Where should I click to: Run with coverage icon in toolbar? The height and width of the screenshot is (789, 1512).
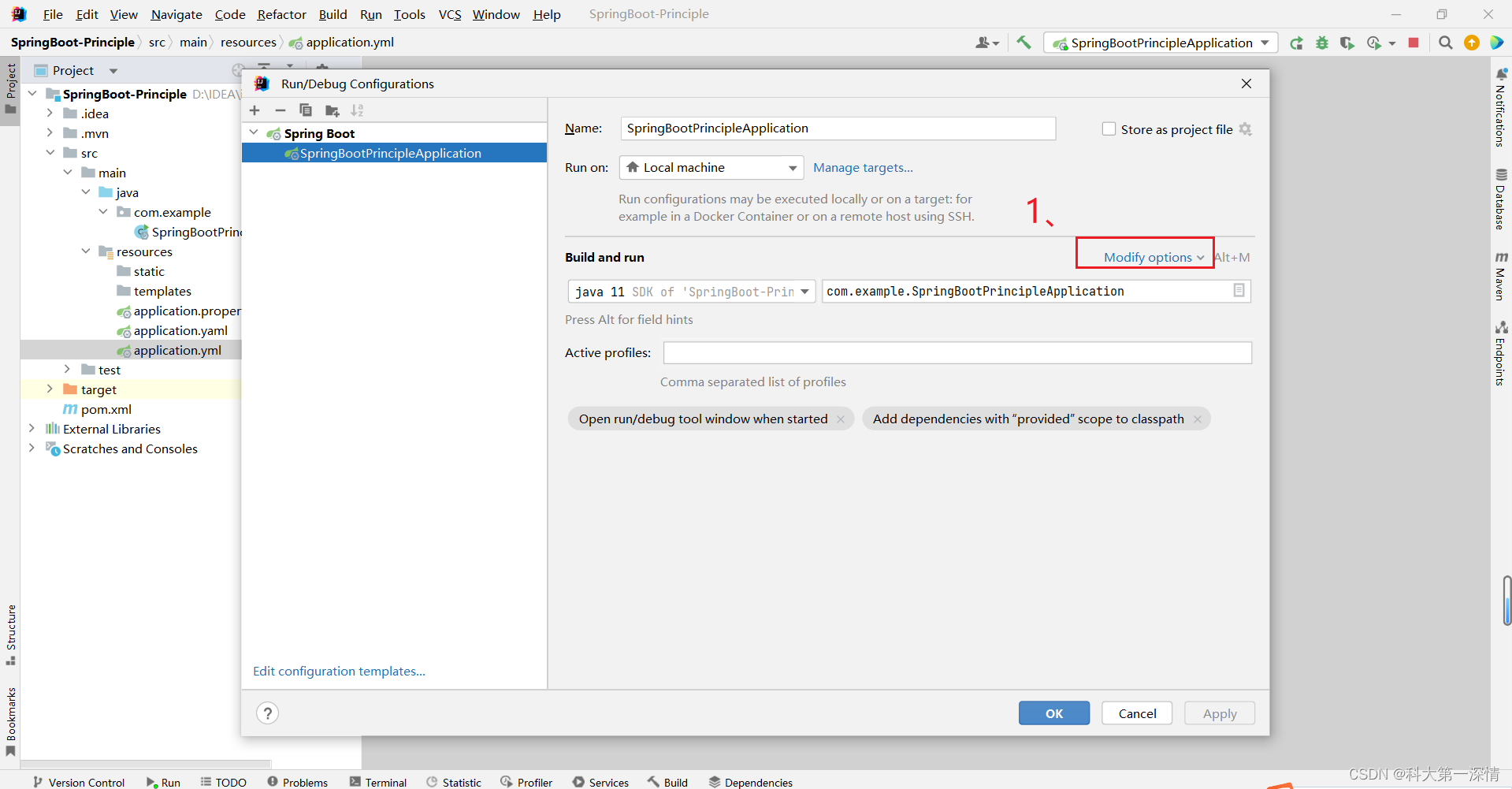tap(1347, 43)
